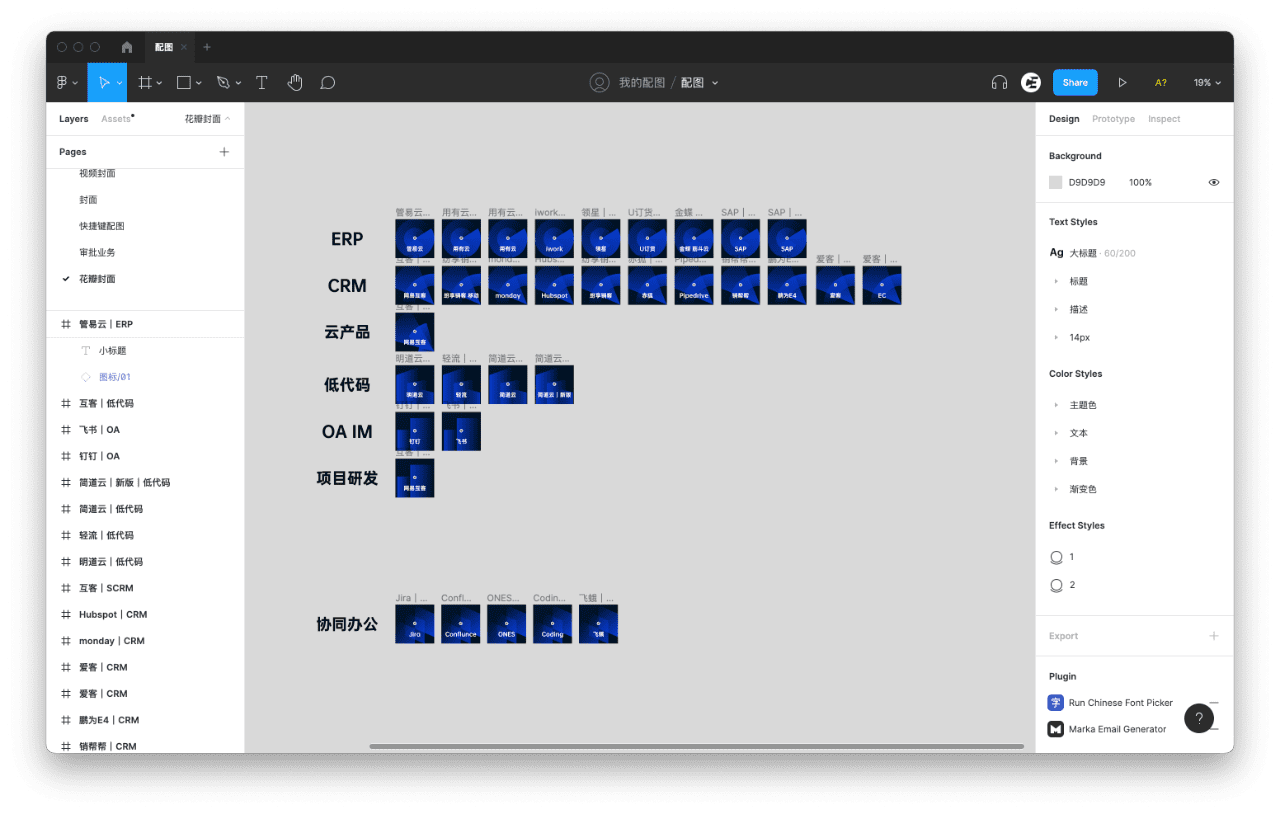The width and height of the screenshot is (1280, 814).
Task: Click the user avatar beside Share
Action: 1031,83
